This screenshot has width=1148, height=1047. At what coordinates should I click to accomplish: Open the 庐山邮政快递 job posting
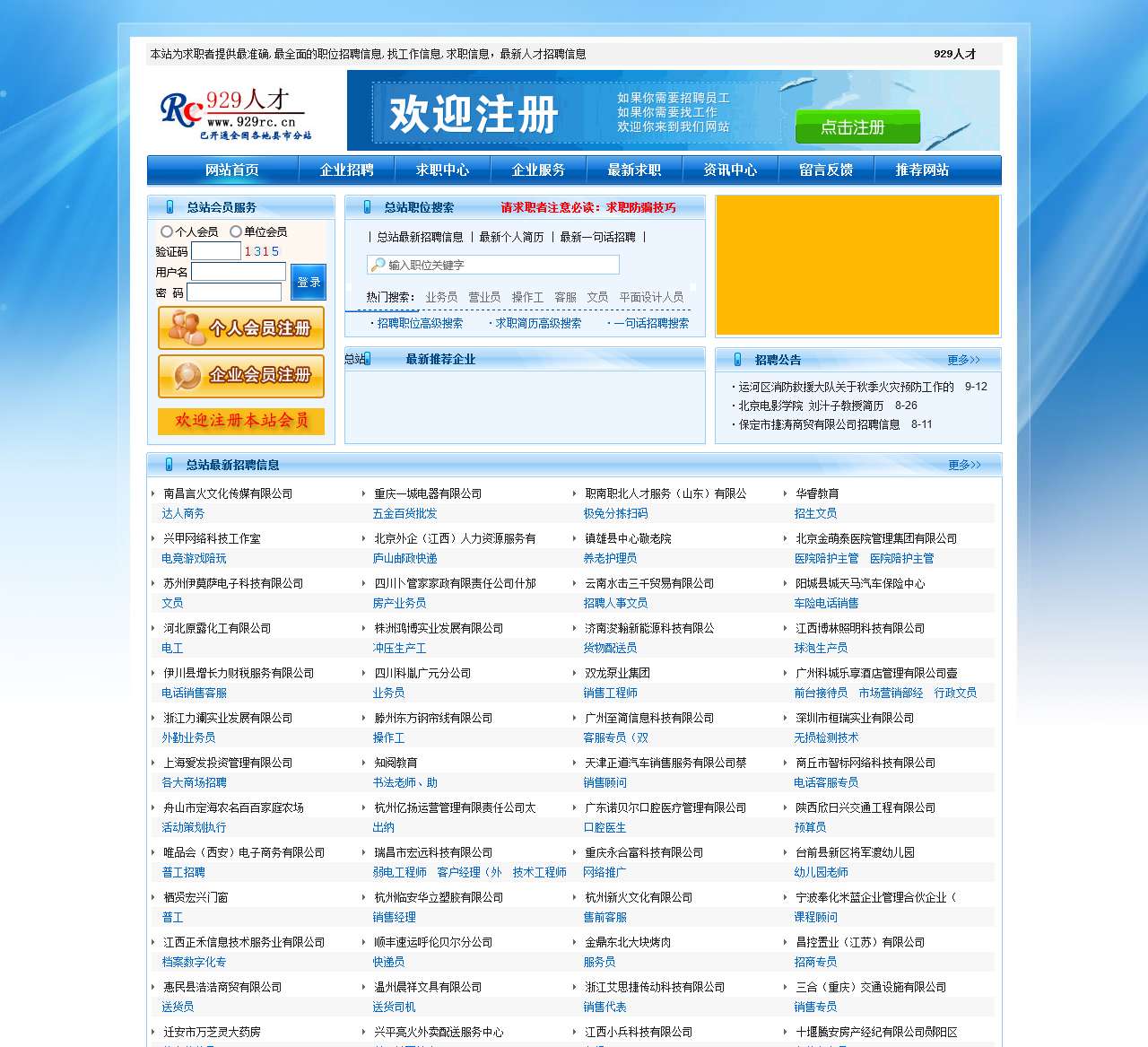[x=404, y=558]
